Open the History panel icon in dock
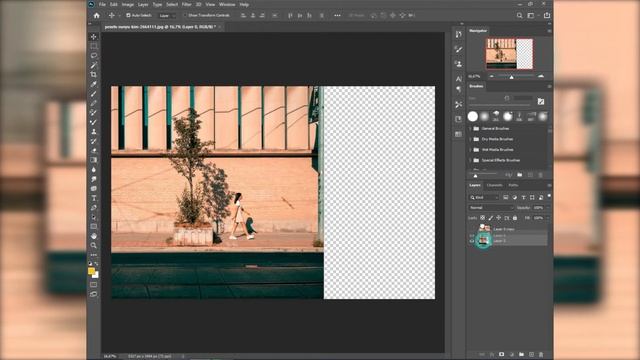Screen dimensions: 640x360 point(458,35)
